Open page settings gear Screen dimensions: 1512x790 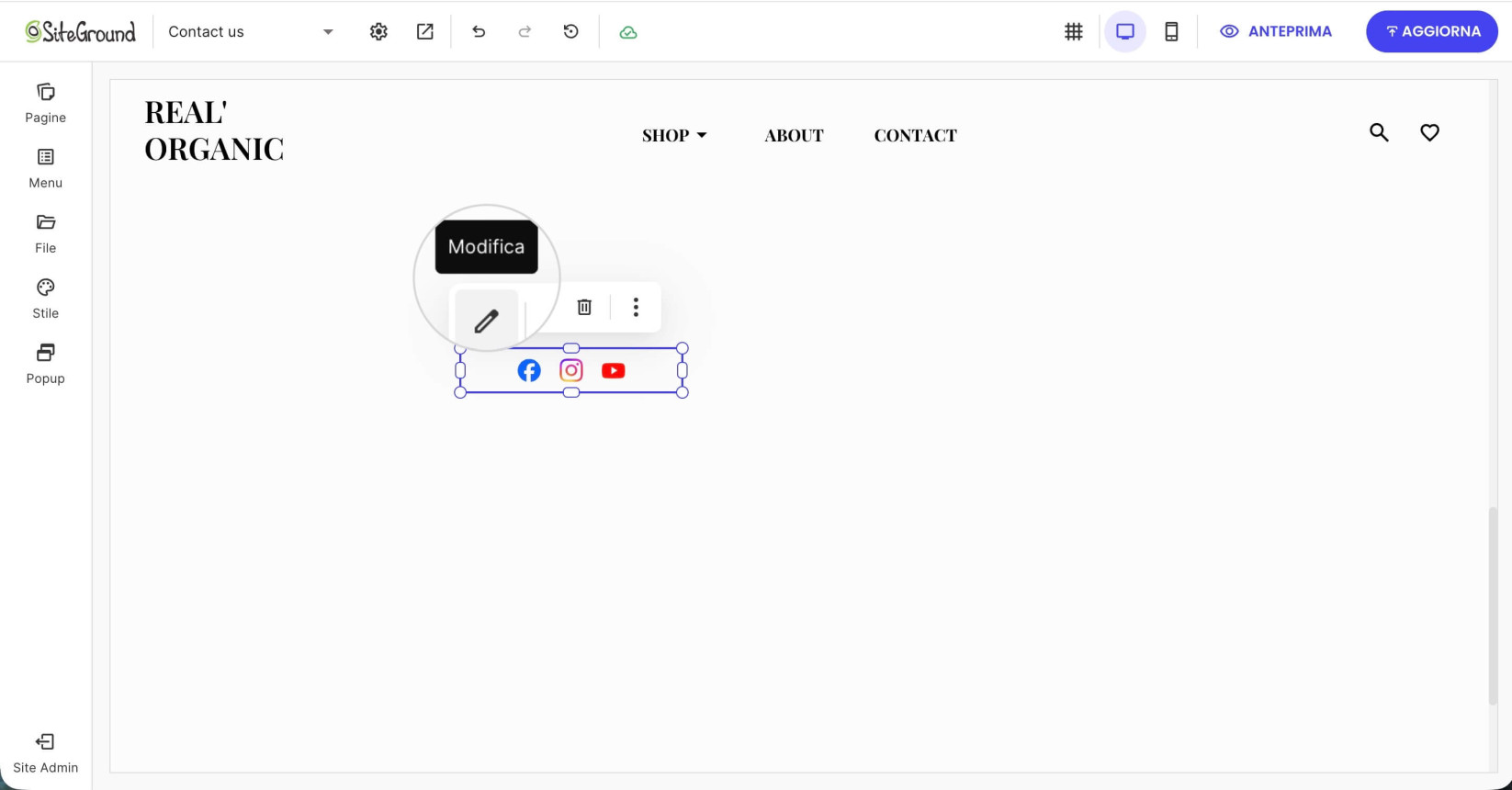378,31
